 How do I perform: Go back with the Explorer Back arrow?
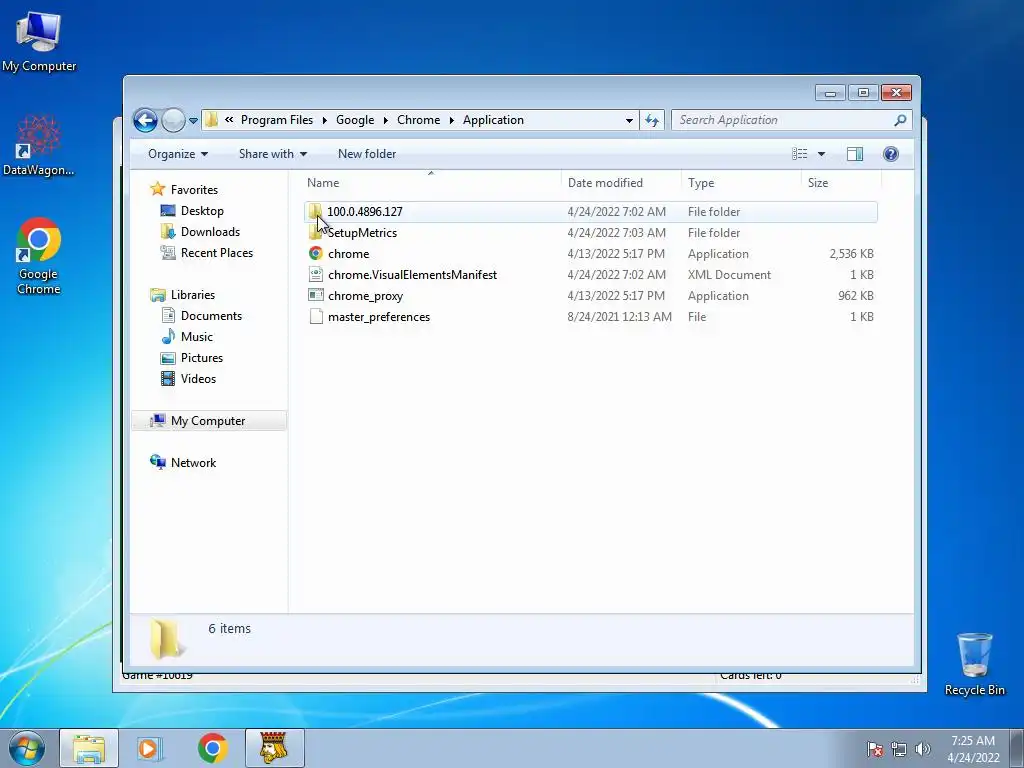click(x=145, y=121)
